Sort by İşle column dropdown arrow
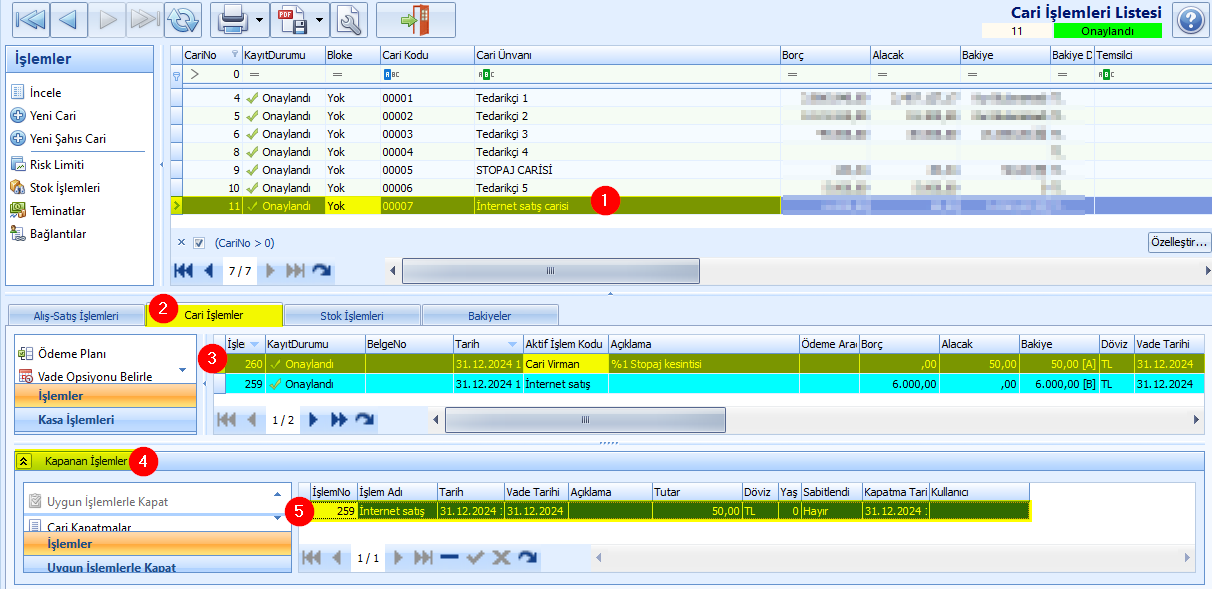Screen dimensions: 1212x589 tap(255, 343)
